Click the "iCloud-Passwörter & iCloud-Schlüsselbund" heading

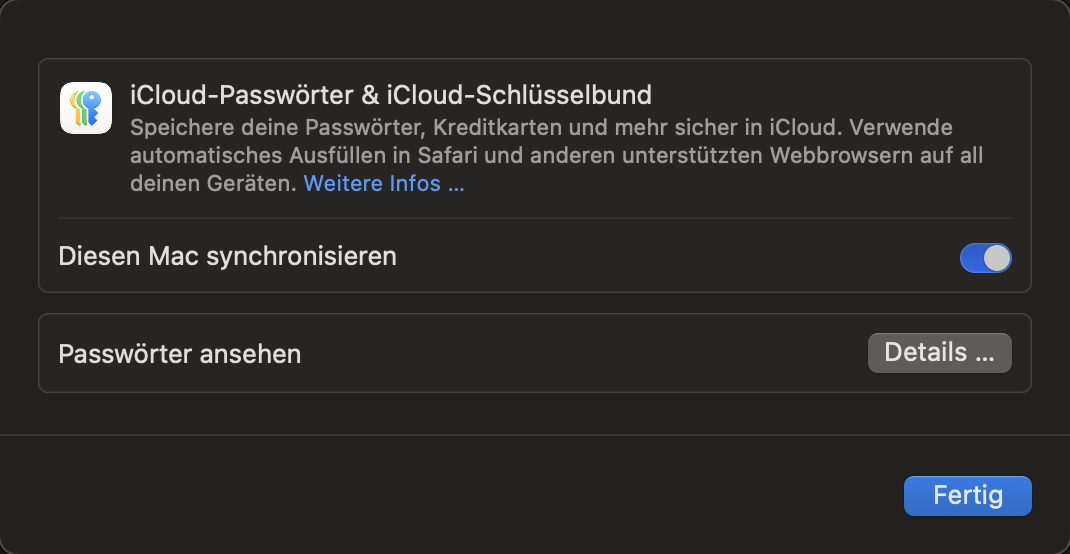coord(391,95)
